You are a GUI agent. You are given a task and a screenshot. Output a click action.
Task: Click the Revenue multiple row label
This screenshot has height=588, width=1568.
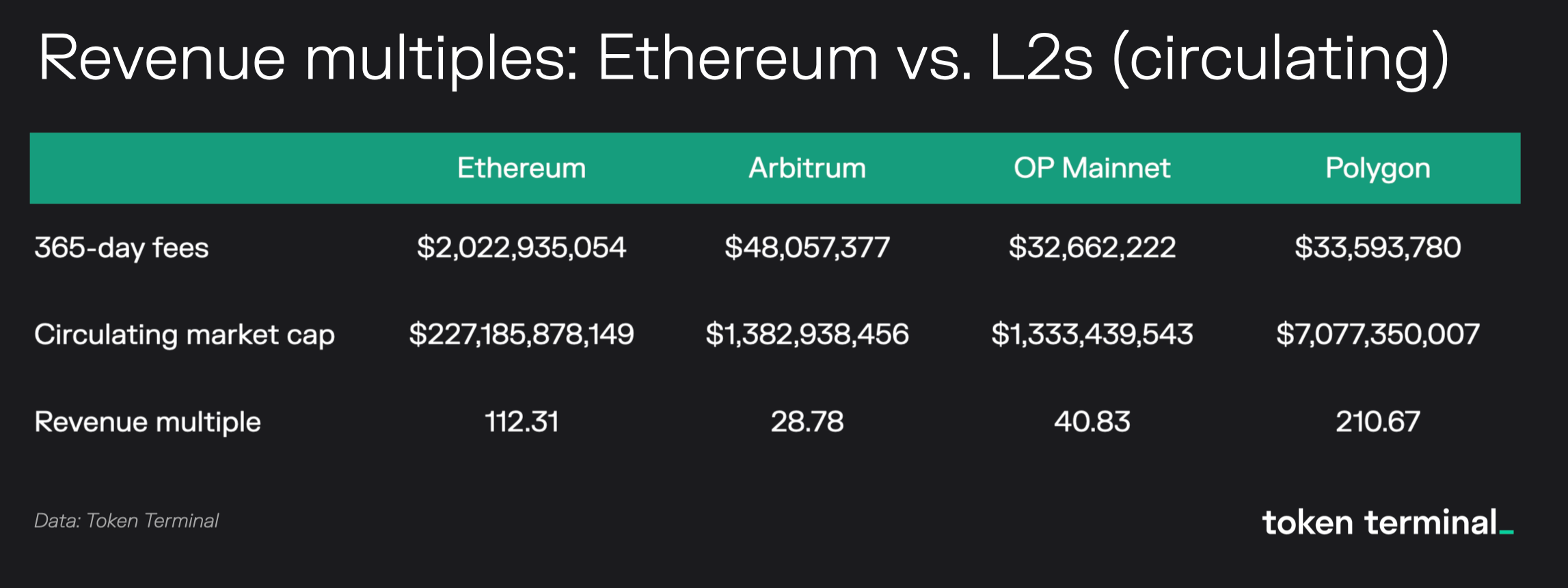148,422
